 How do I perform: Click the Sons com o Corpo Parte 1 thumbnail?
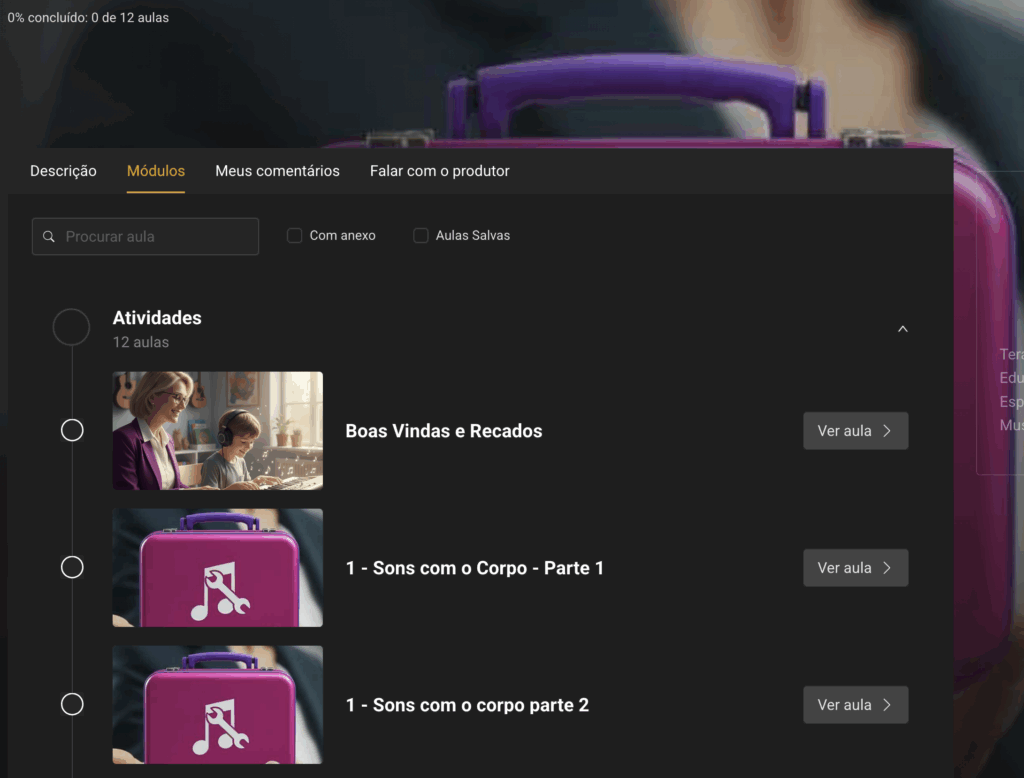tap(217, 567)
